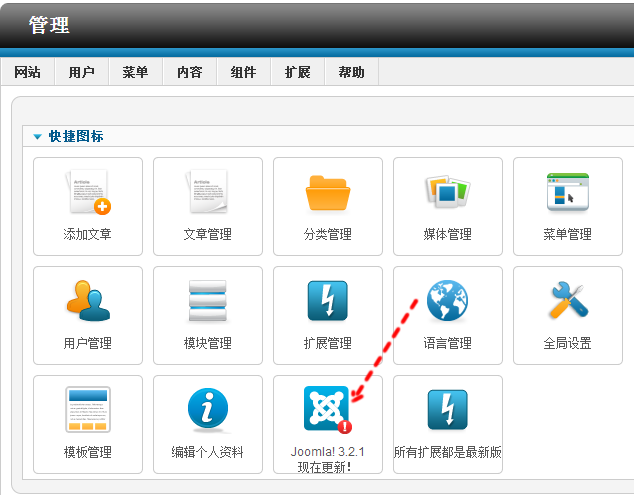634x495 pixels.
Task: Open the 分类管理 folder icon
Action: [x=328, y=195]
